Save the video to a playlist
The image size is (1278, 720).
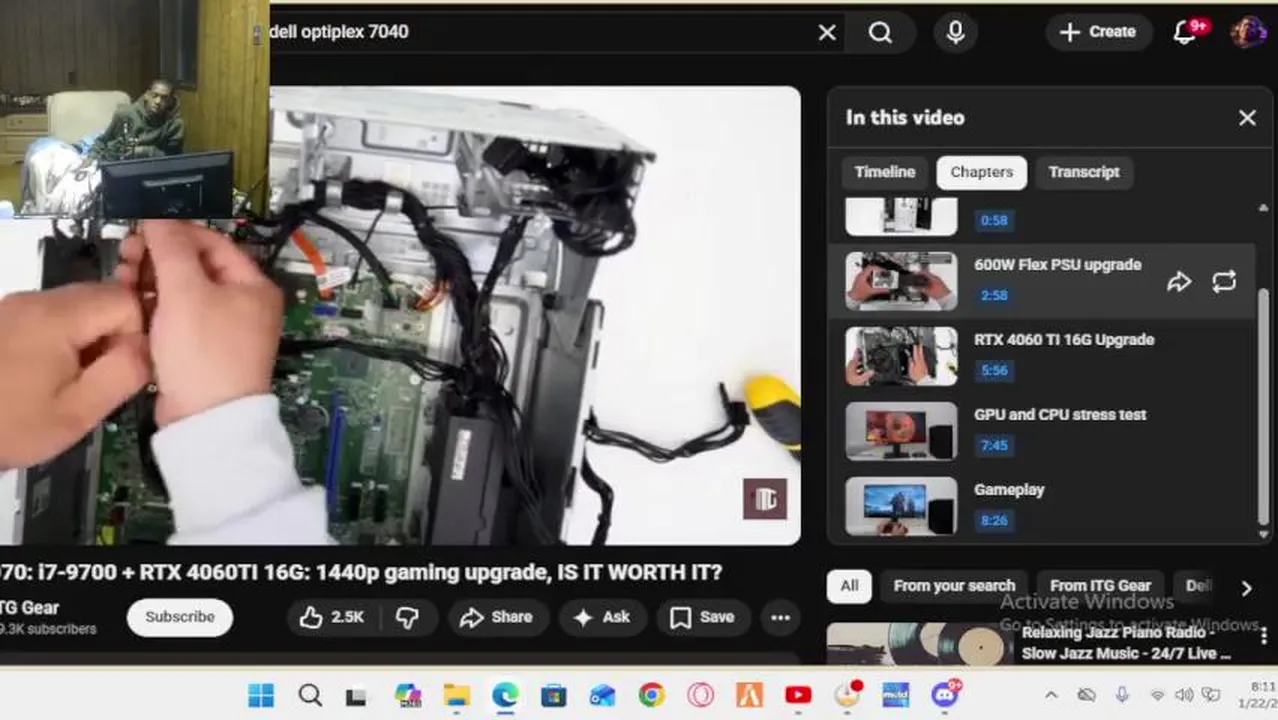tap(702, 617)
